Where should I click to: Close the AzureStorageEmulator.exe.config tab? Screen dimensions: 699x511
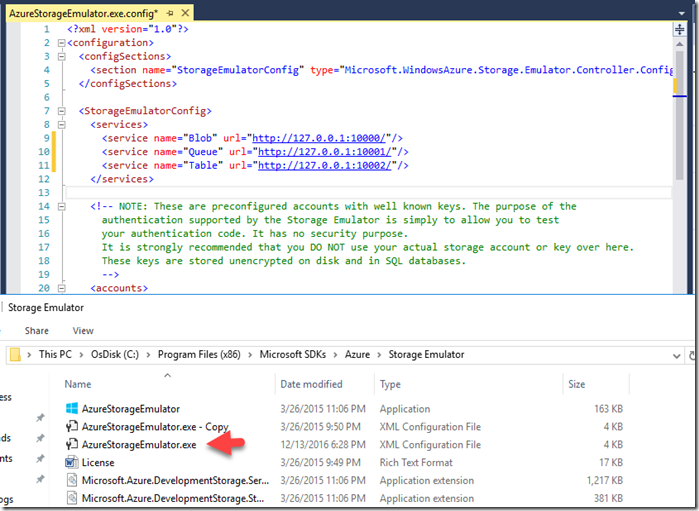[x=185, y=13]
